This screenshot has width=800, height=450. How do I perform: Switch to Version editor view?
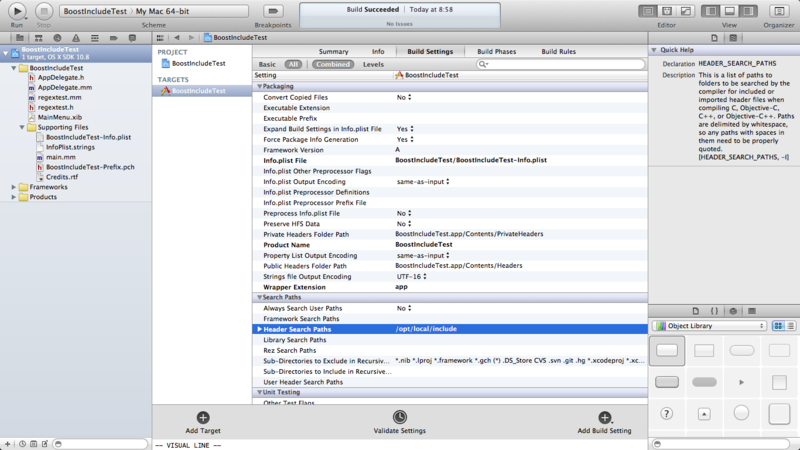[x=686, y=11]
